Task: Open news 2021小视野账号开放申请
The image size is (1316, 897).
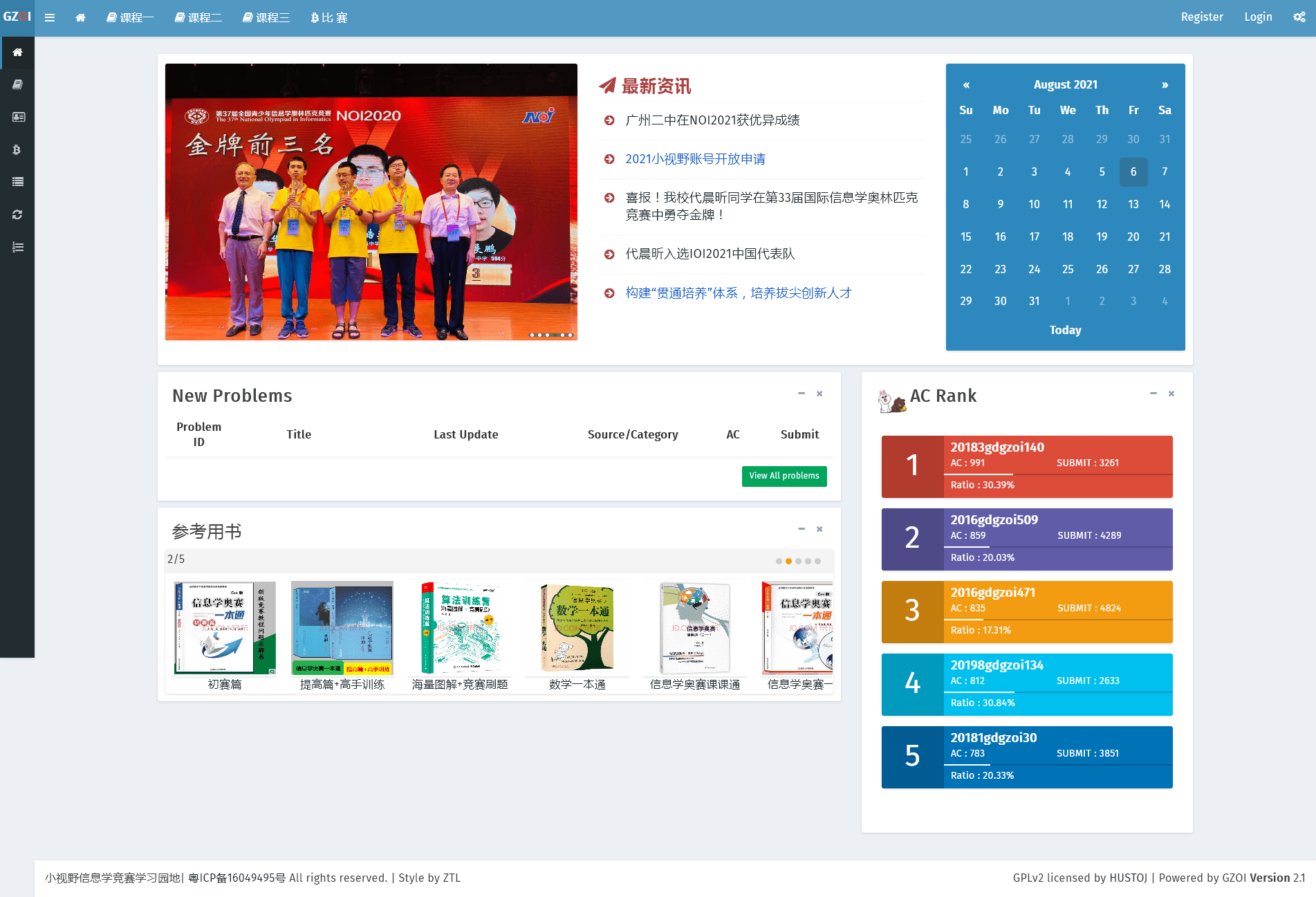Action: click(x=695, y=159)
